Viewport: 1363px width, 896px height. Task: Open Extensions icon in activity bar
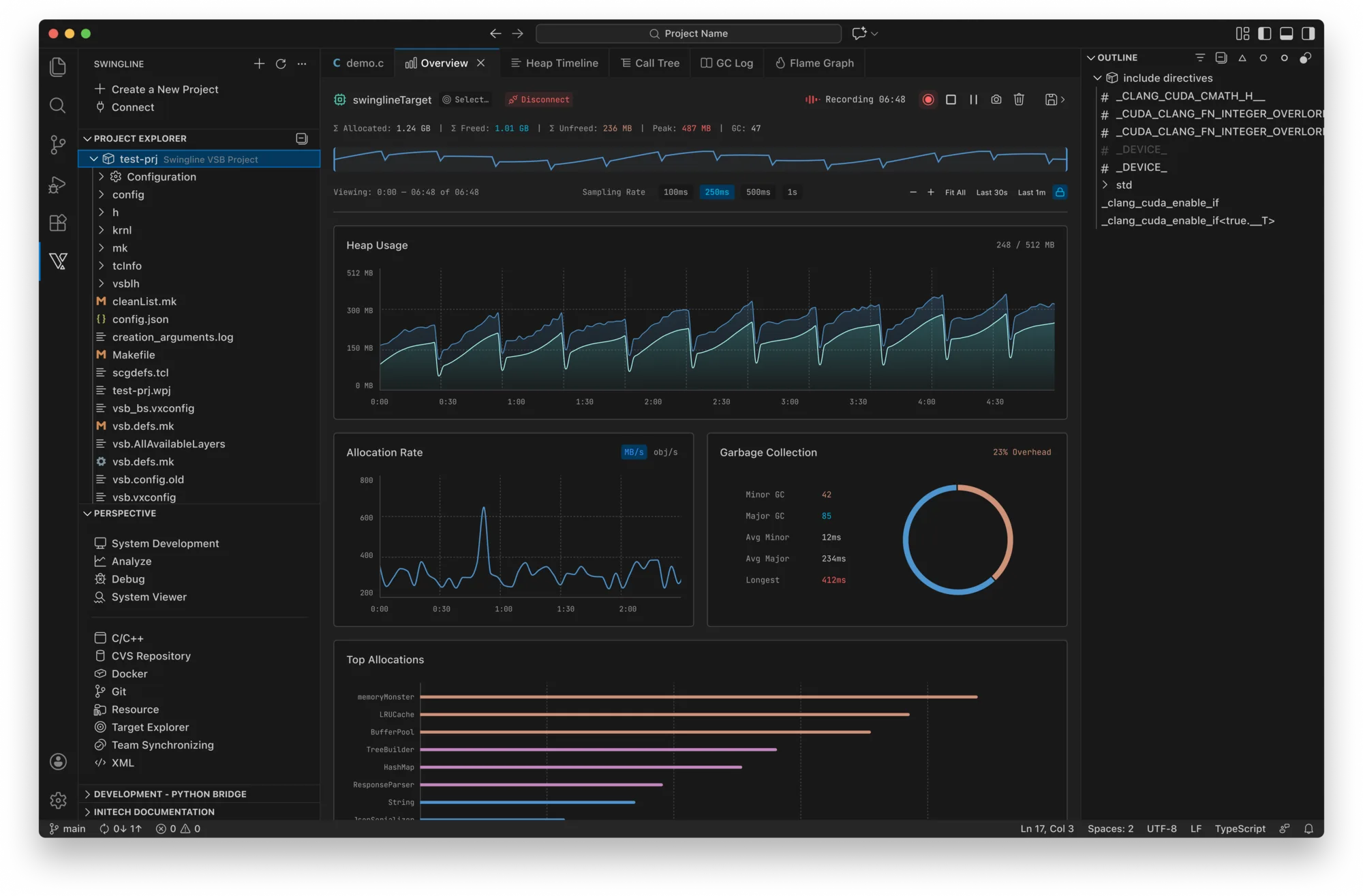[x=58, y=223]
